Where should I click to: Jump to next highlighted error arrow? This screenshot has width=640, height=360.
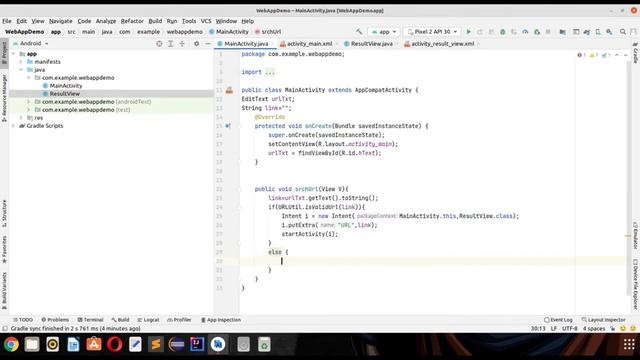(x=625, y=55)
